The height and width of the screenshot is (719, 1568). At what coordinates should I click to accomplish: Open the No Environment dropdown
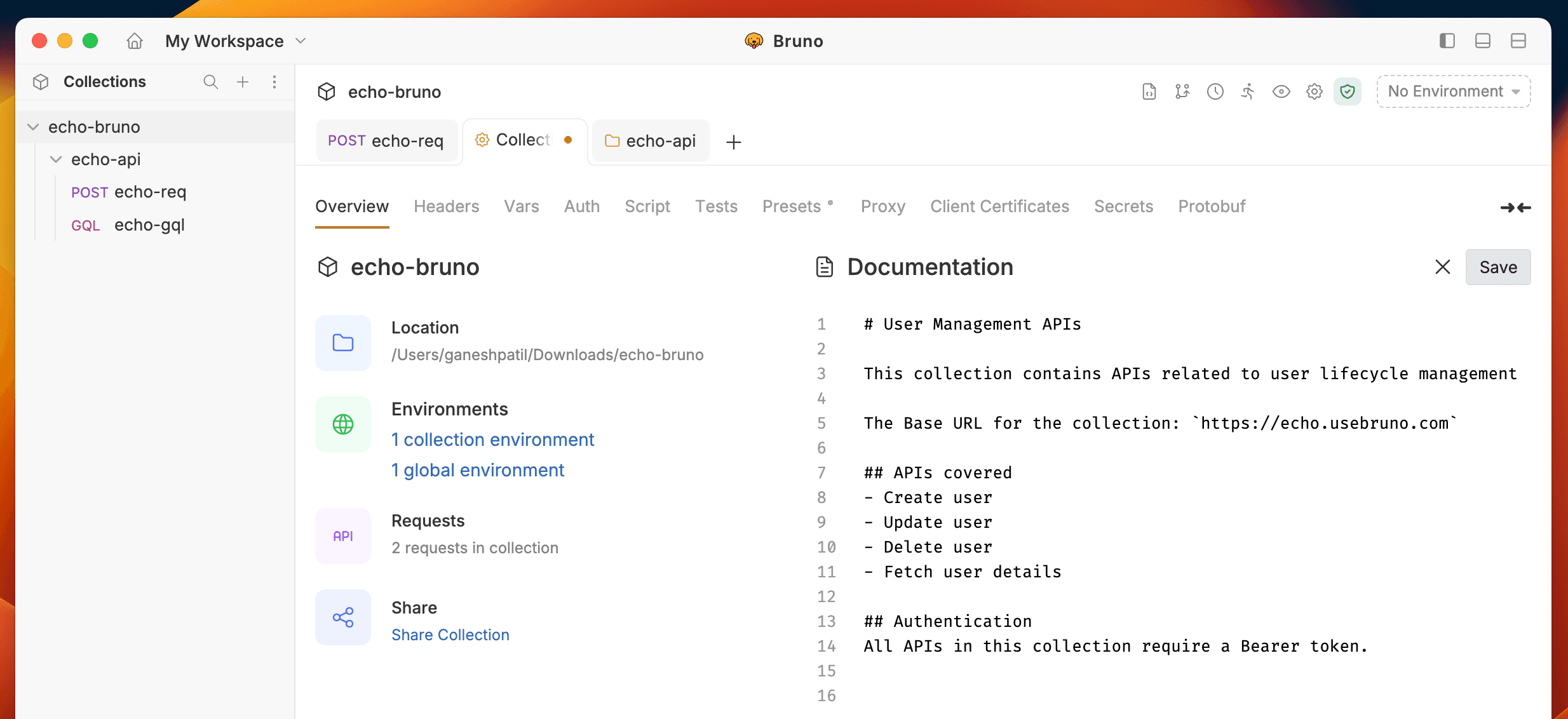click(x=1454, y=91)
